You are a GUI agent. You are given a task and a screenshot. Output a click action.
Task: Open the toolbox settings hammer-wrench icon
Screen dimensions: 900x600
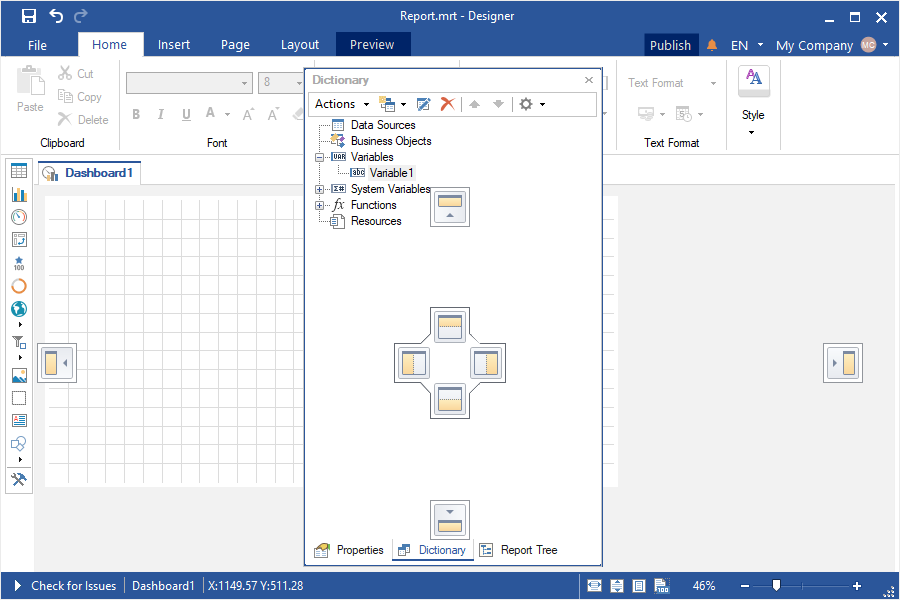pyautogui.click(x=19, y=480)
